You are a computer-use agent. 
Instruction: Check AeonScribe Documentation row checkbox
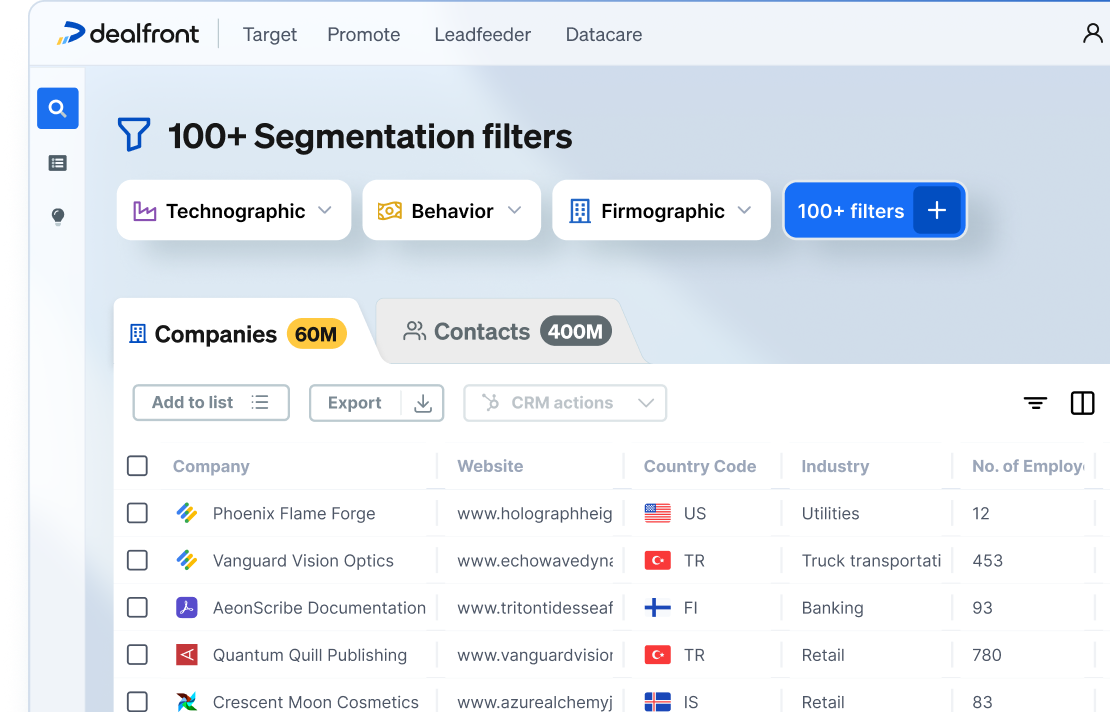137,607
